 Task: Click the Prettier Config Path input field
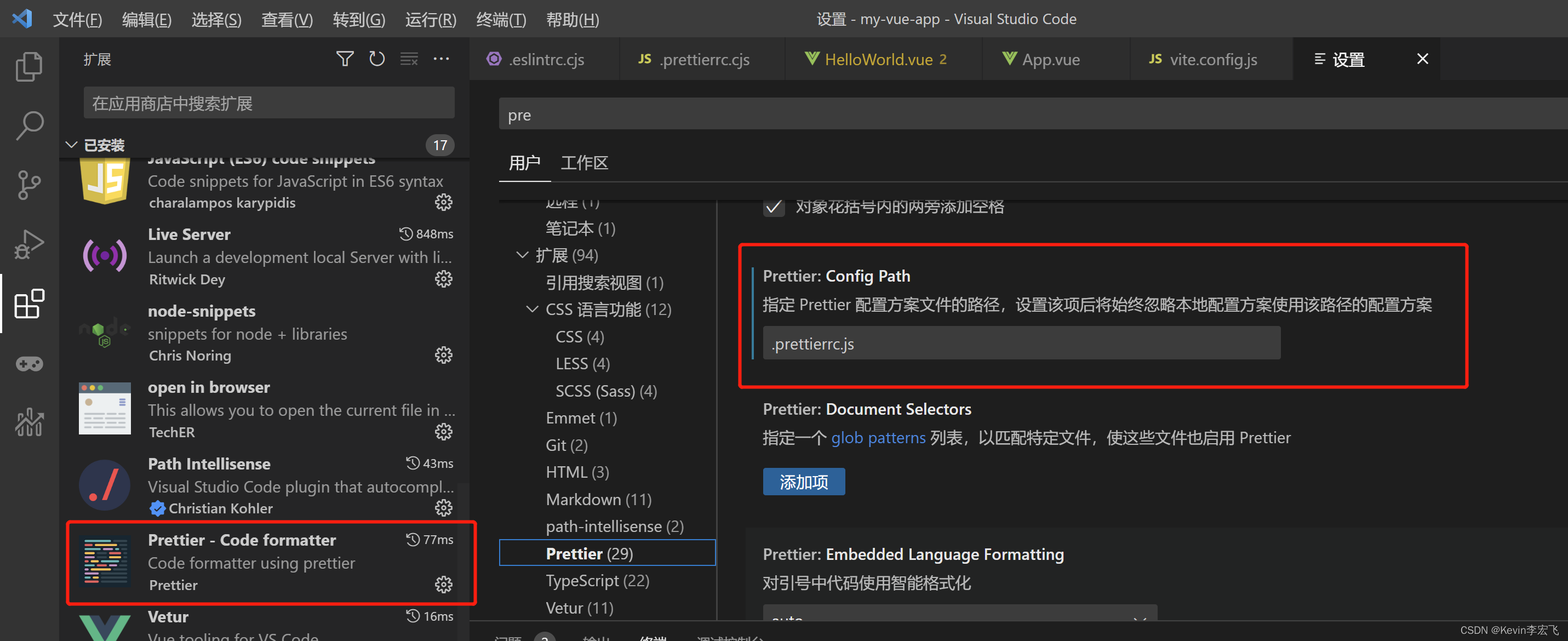[1021, 344]
